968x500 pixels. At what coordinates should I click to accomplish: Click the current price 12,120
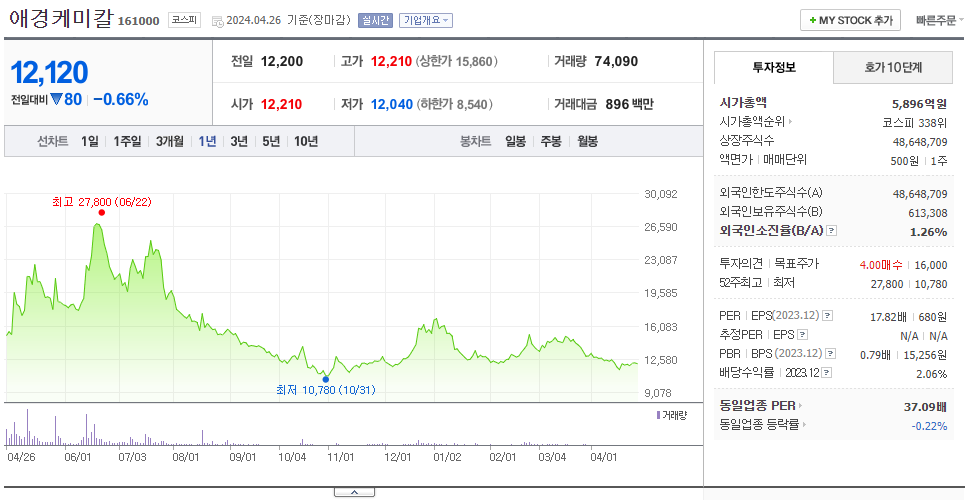(x=49, y=73)
